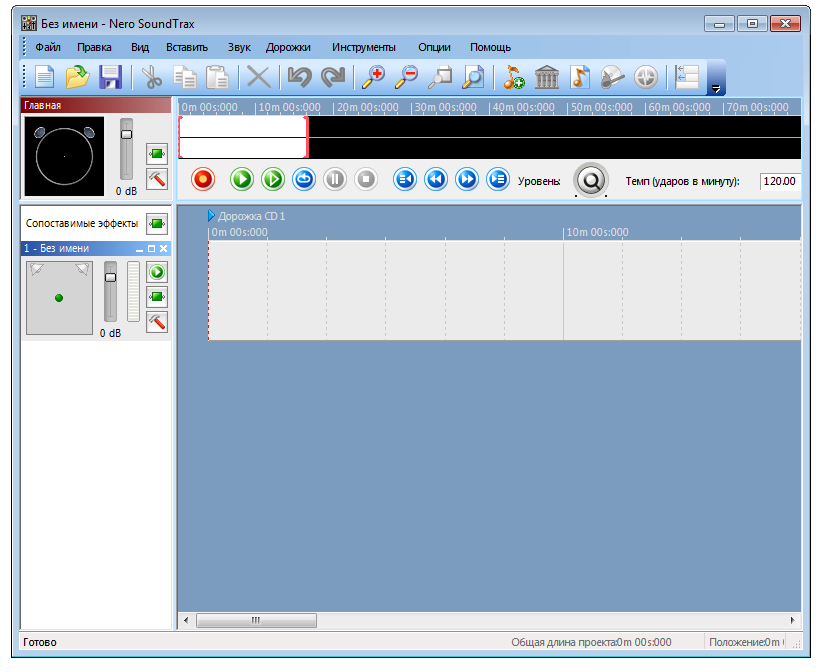
Task: Fast forward the playback position
Action: click(x=467, y=179)
